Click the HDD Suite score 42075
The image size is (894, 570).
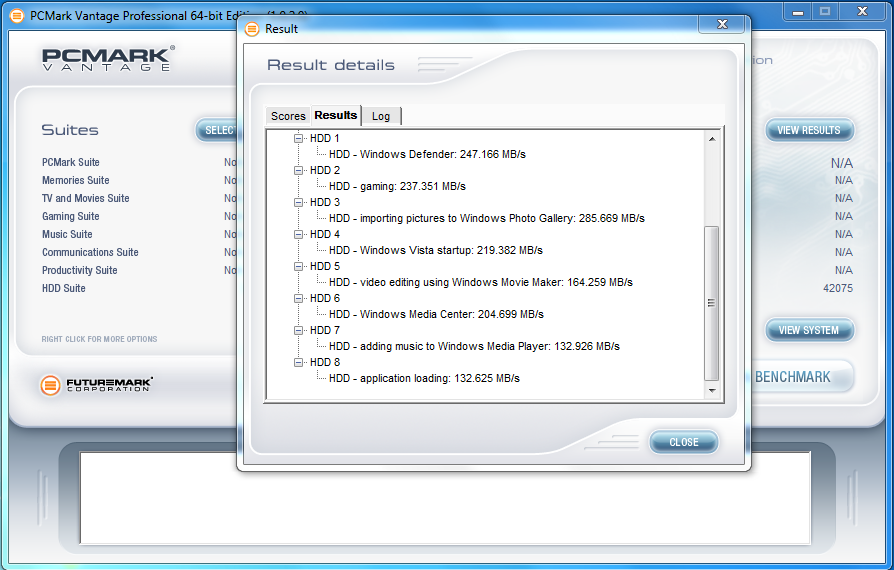(x=838, y=288)
